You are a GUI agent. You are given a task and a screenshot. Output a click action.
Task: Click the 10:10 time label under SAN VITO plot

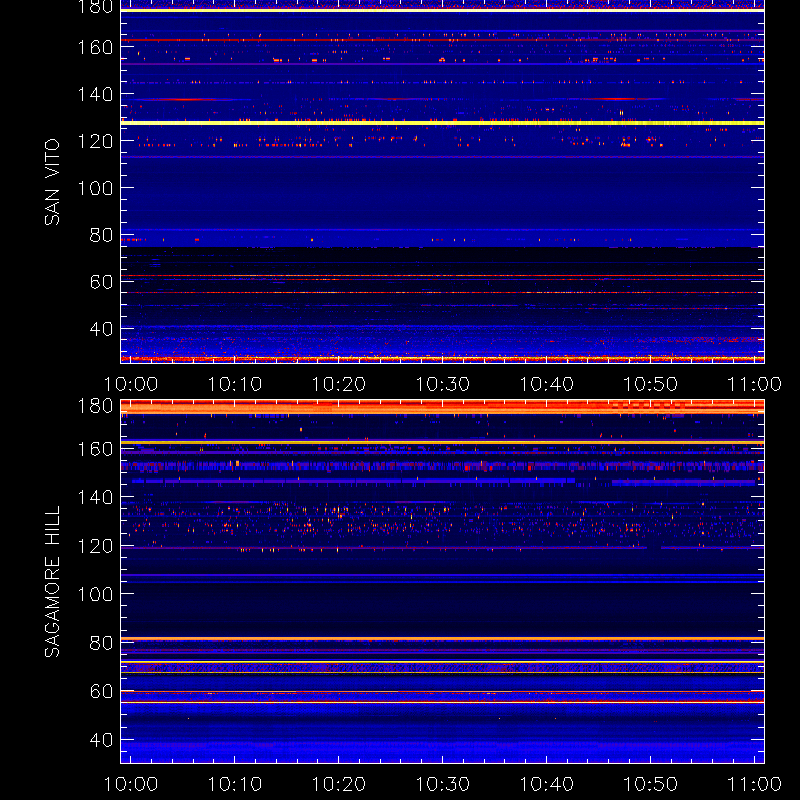tap(235, 384)
